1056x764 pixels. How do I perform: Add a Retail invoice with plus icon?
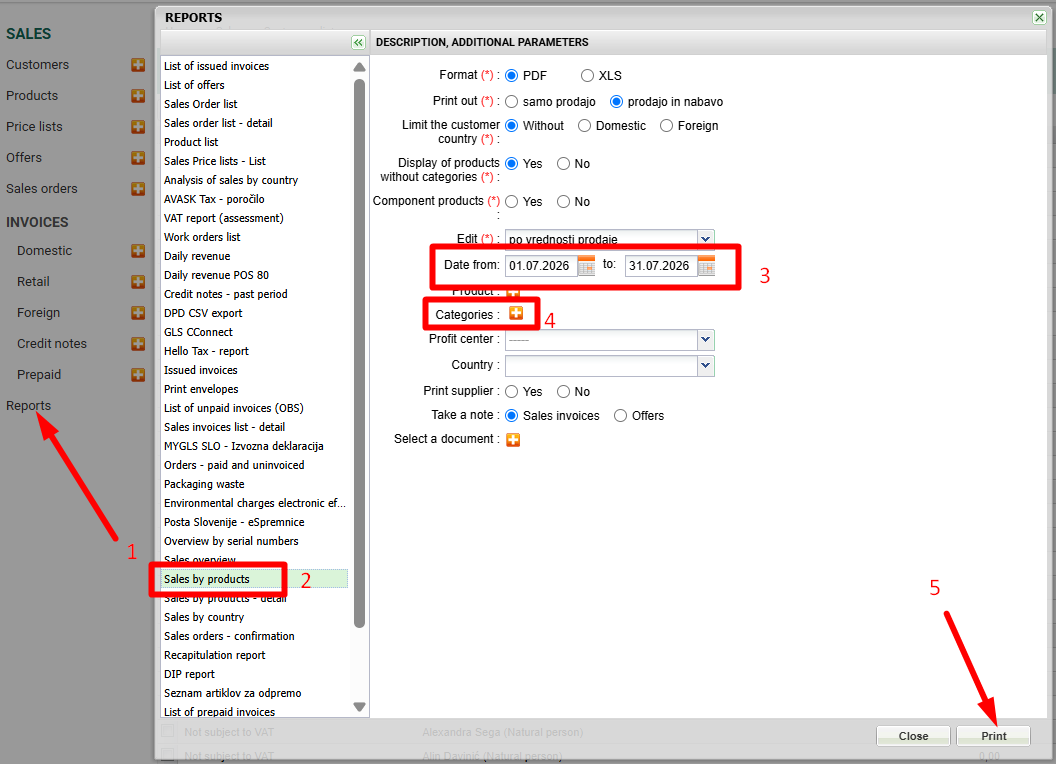point(138,282)
